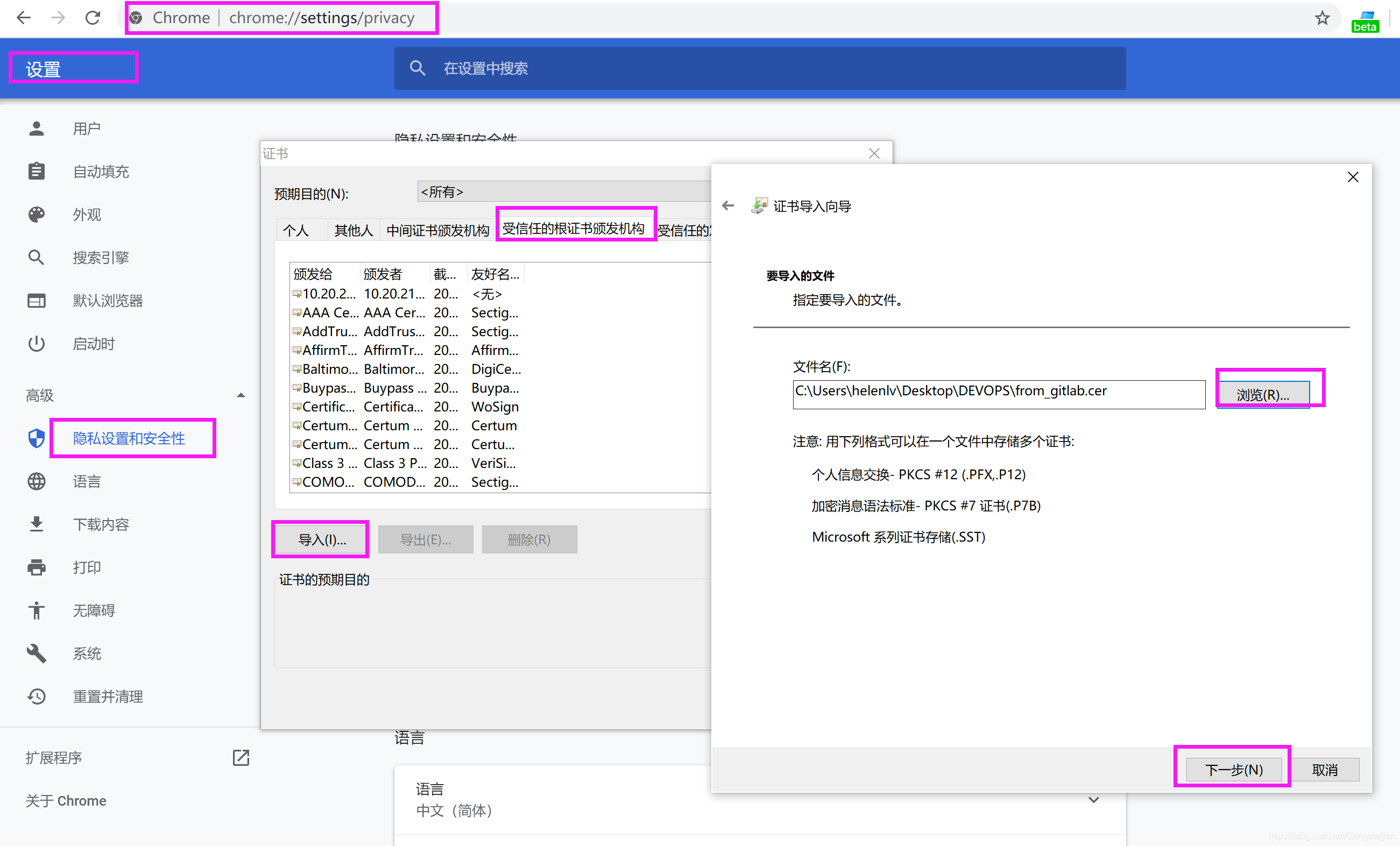Screen dimensions: 1400x846
Task: Open the 外观 palette icon in sidebar
Action: (x=37, y=215)
